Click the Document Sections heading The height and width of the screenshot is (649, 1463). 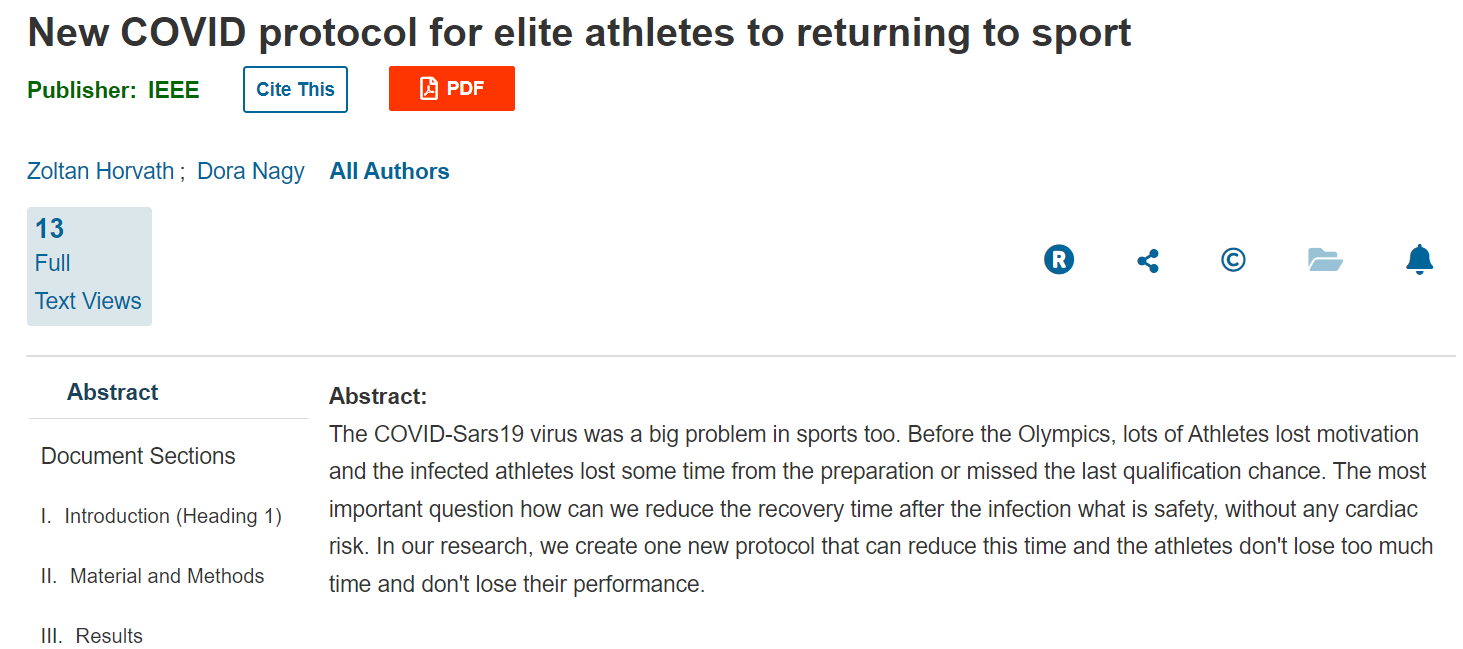pyautogui.click(x=138, y=456)
